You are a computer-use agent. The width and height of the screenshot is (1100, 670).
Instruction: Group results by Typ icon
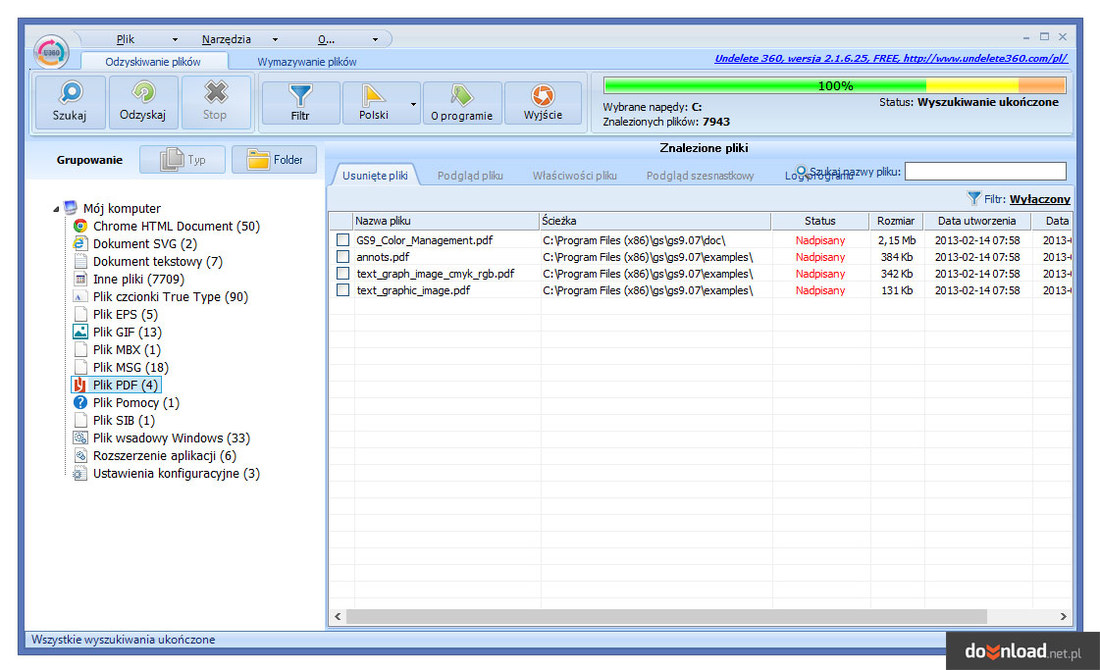pos(172,159)
